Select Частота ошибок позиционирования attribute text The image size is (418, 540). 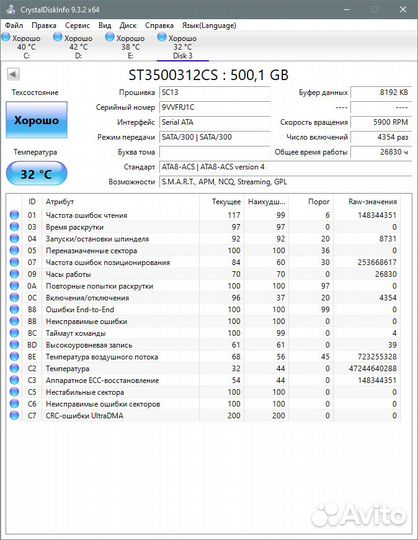pyautogui.click(x=108, y=262)
